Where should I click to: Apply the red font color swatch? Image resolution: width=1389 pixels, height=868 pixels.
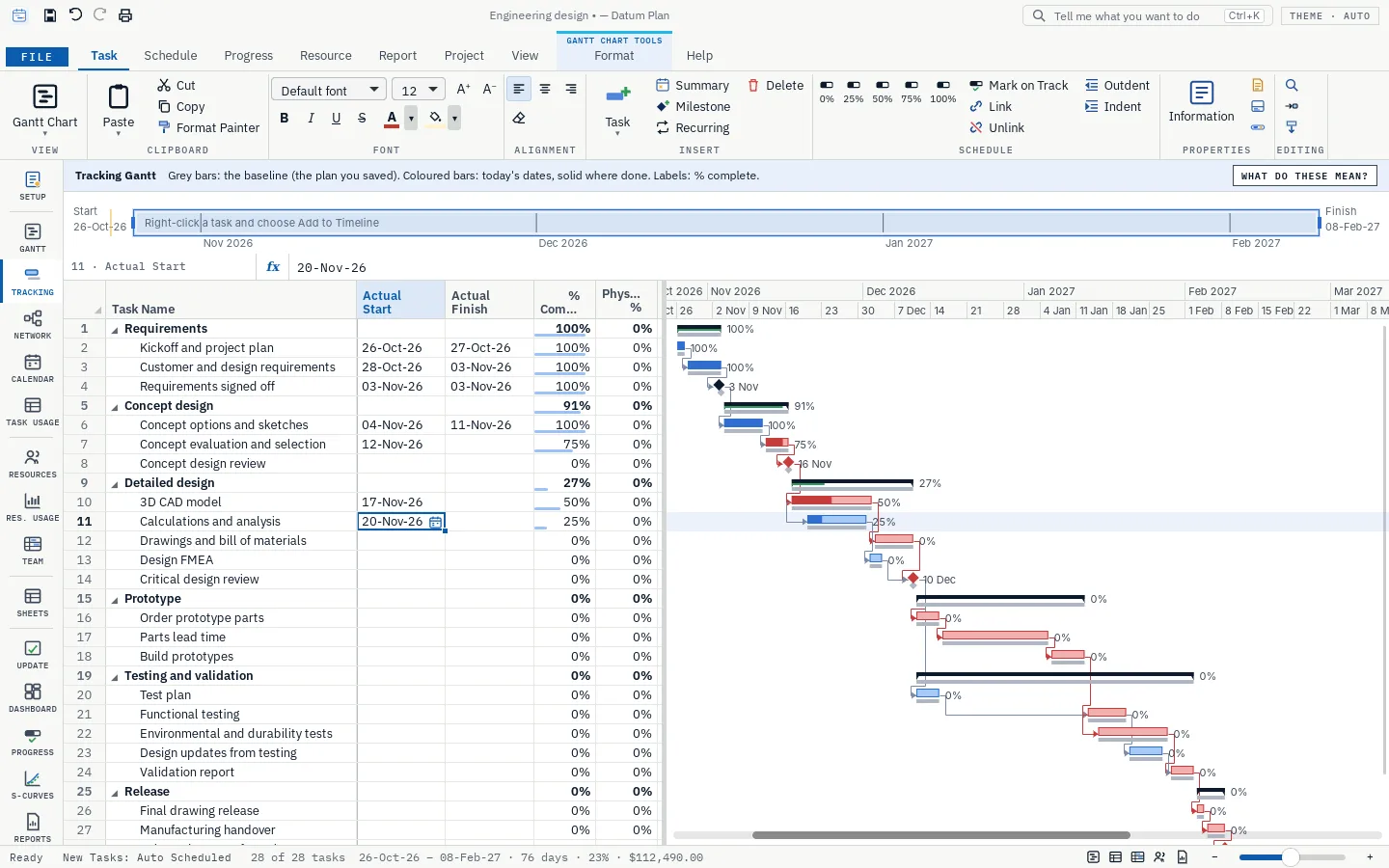pyautogui.click(x=392, y=119)
